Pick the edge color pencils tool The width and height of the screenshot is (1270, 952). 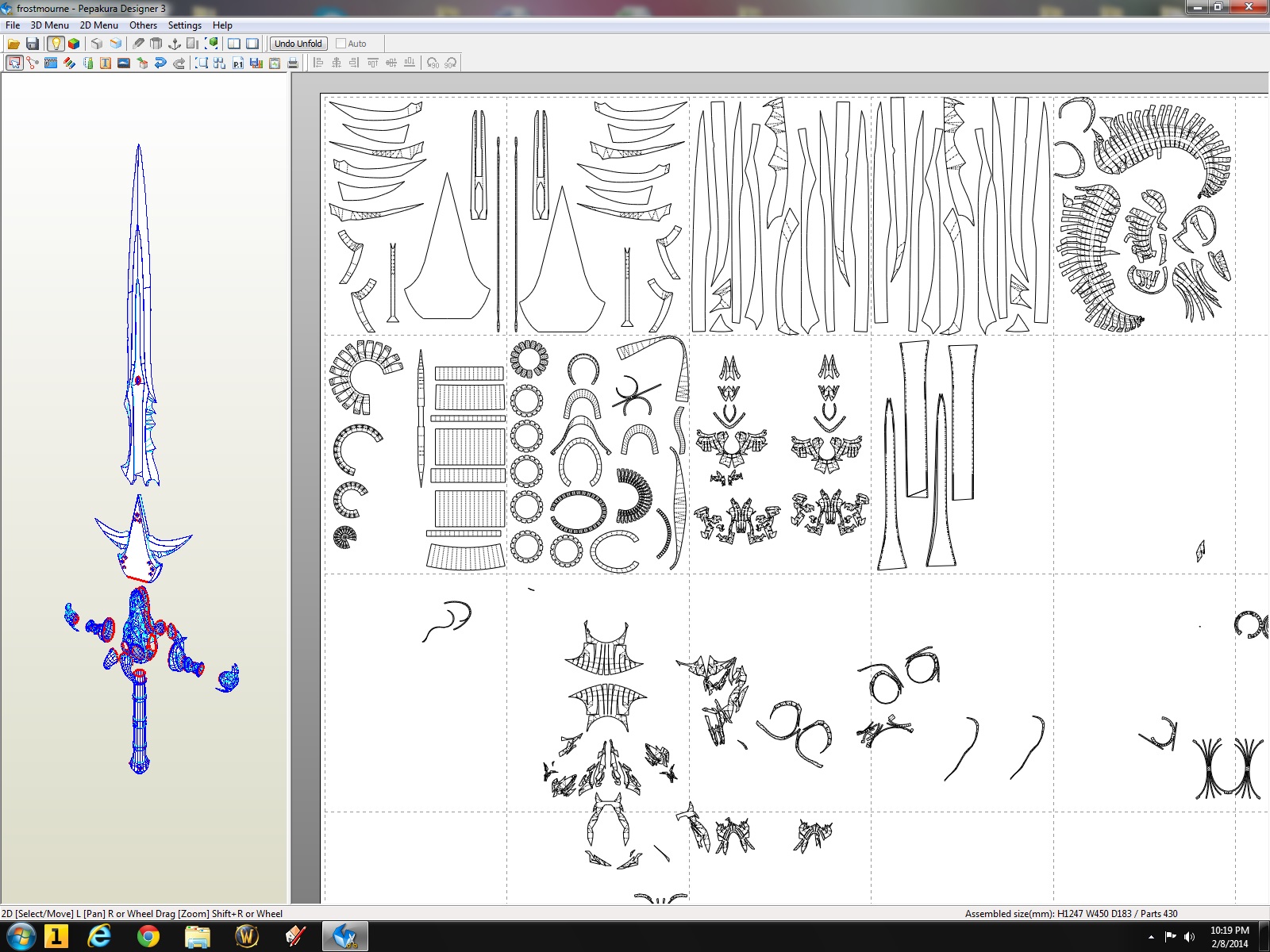coord(70,63)
